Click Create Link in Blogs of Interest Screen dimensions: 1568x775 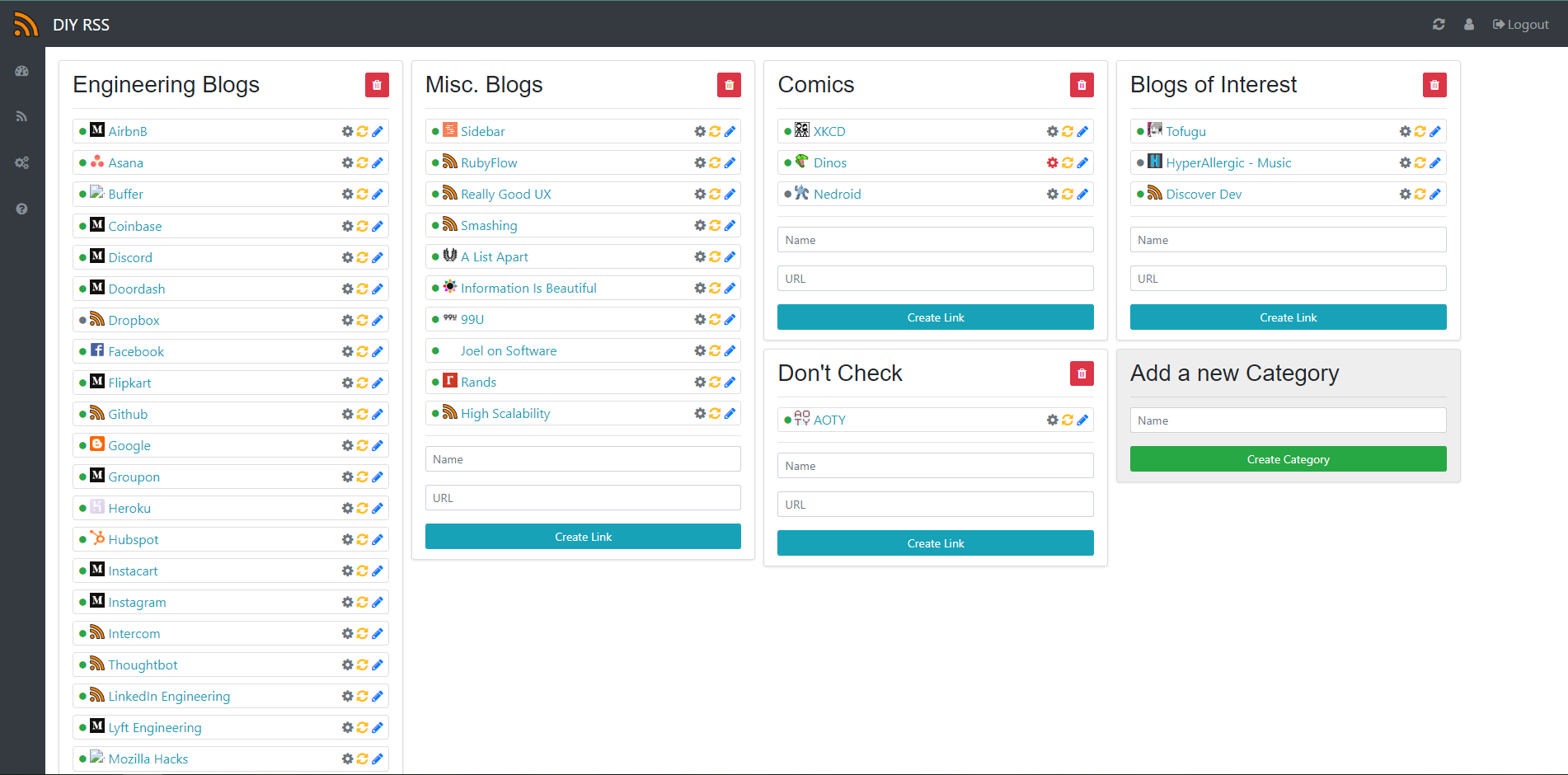tap(1289, 317)
